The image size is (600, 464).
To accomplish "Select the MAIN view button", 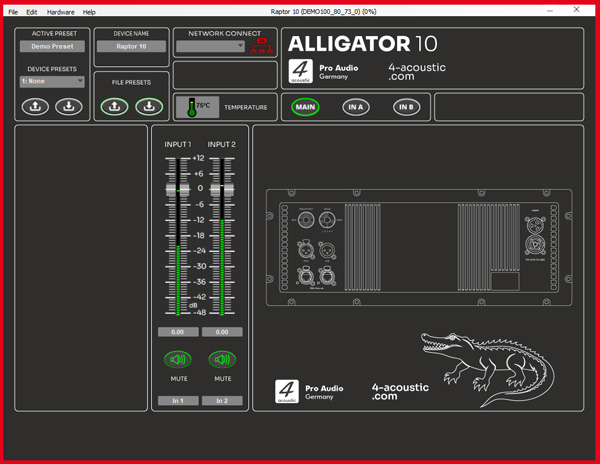I will click(x=305, y=107).
